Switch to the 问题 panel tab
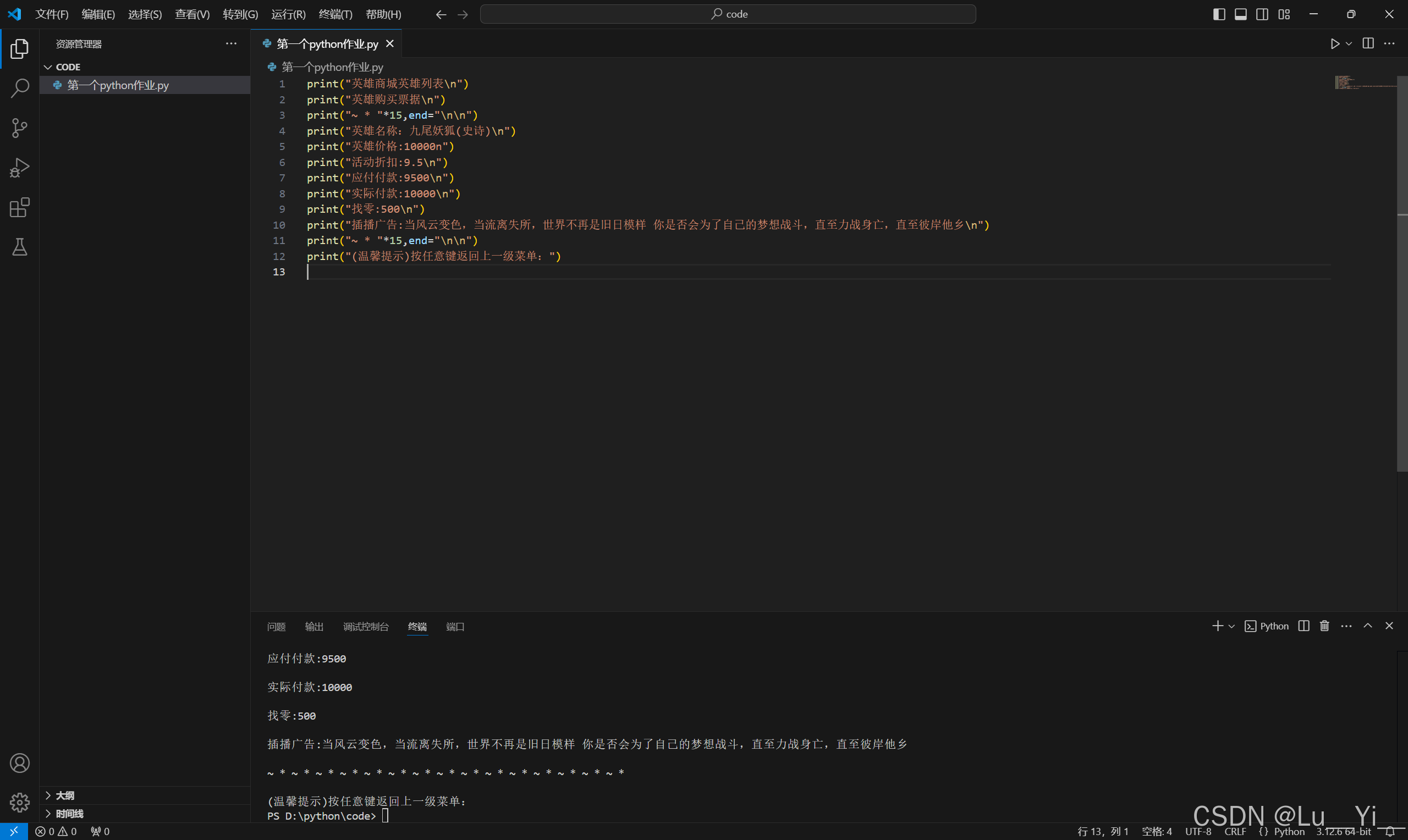 [276, 627]
